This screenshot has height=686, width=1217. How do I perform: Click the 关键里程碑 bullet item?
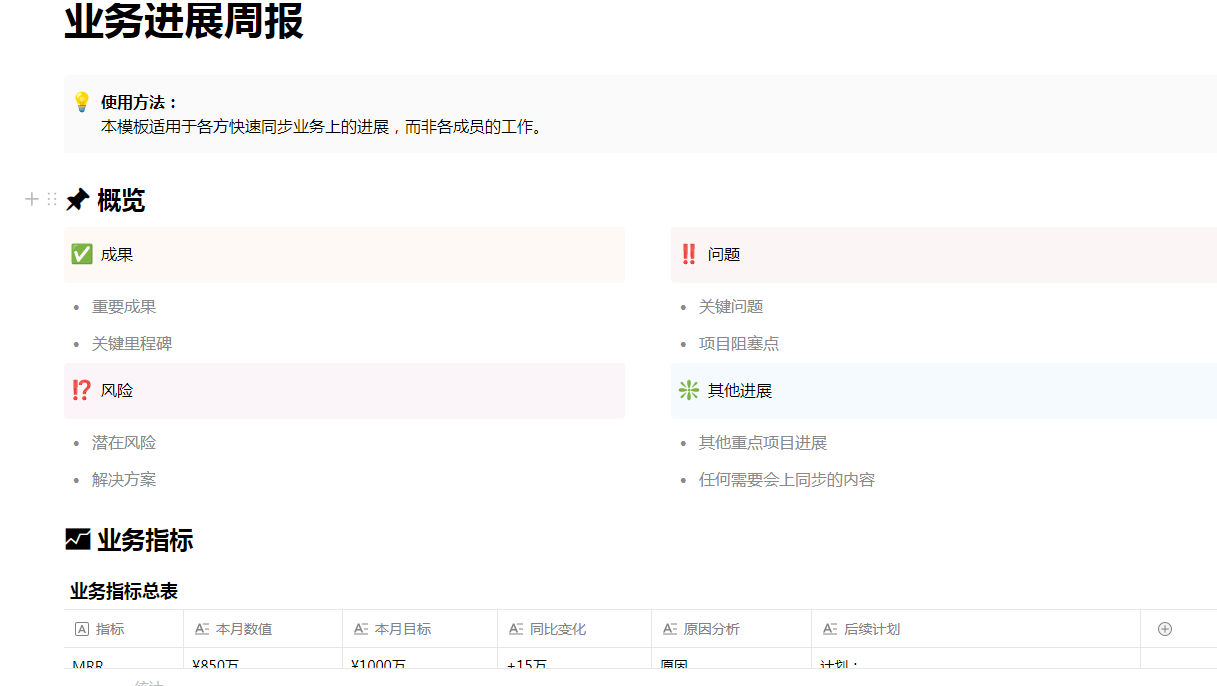coord(132,344)
